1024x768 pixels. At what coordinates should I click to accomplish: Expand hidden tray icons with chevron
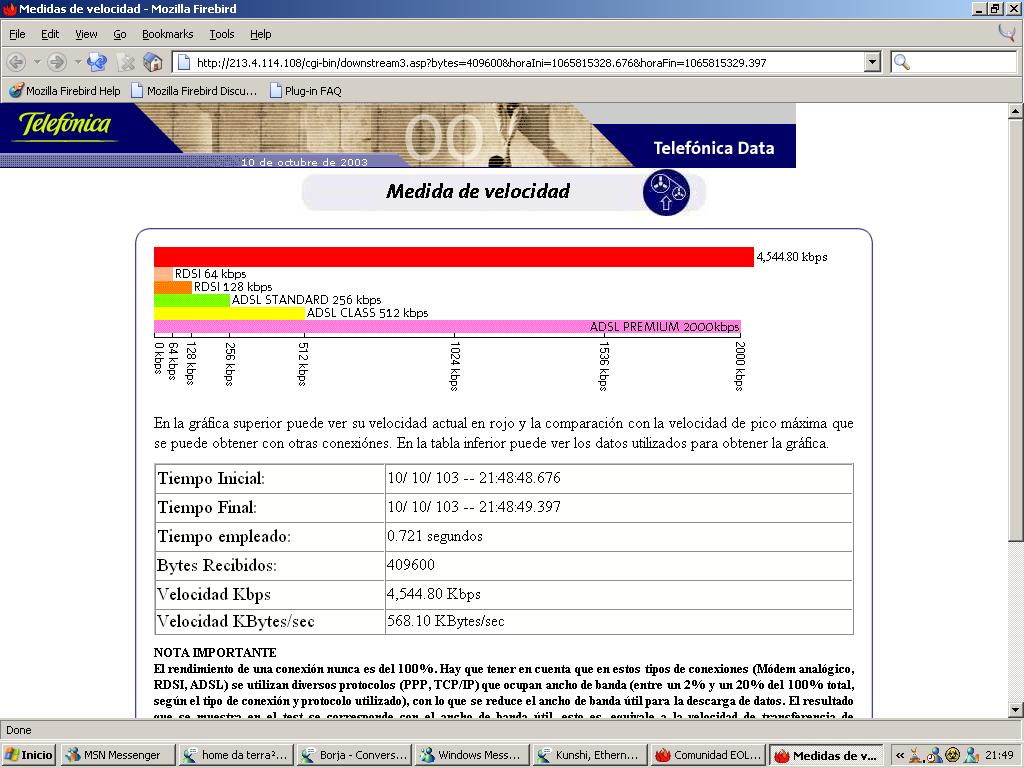900,755
